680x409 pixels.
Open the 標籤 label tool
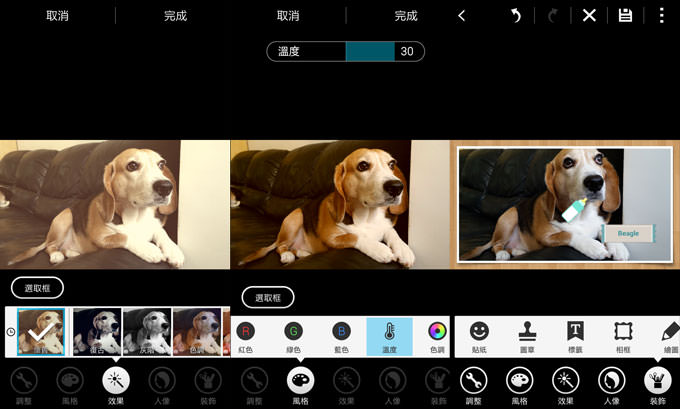coord(575,336)
